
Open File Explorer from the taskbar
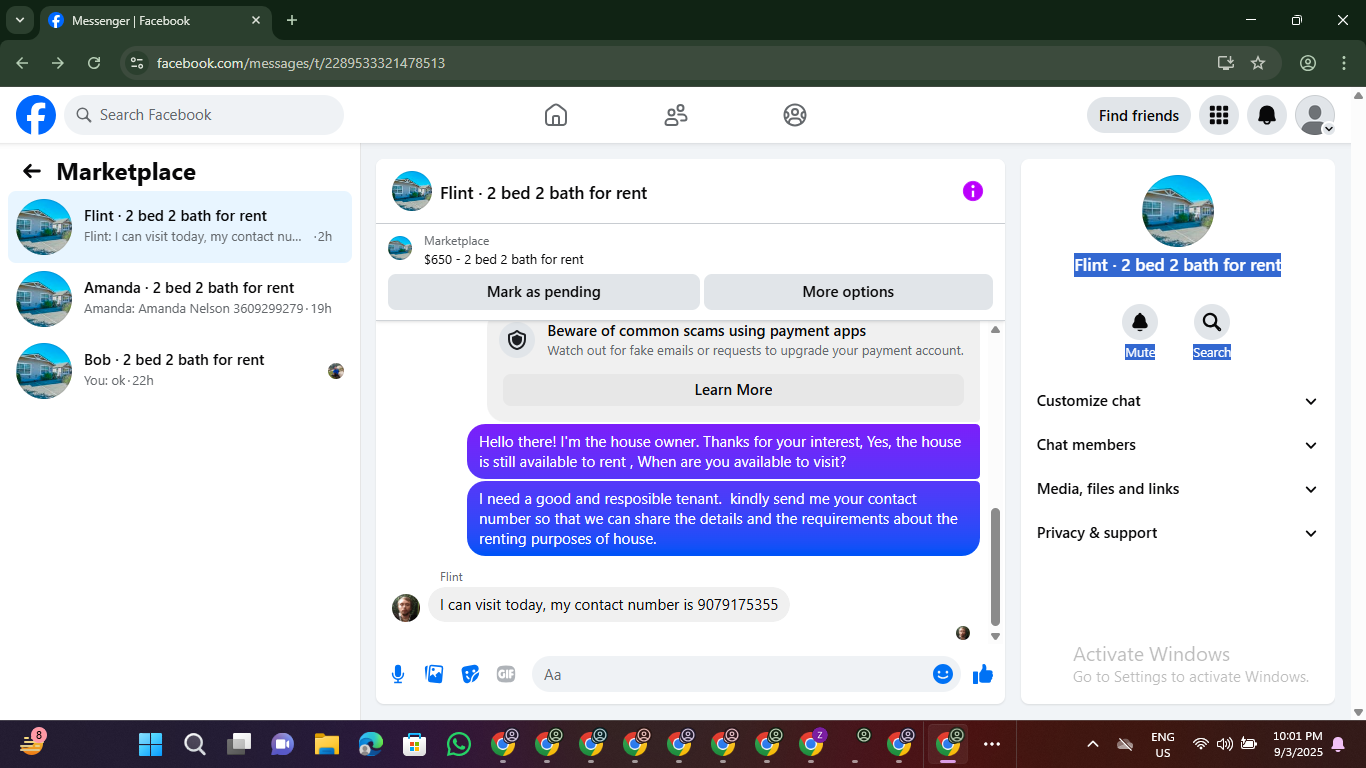(x=327, y=744)
